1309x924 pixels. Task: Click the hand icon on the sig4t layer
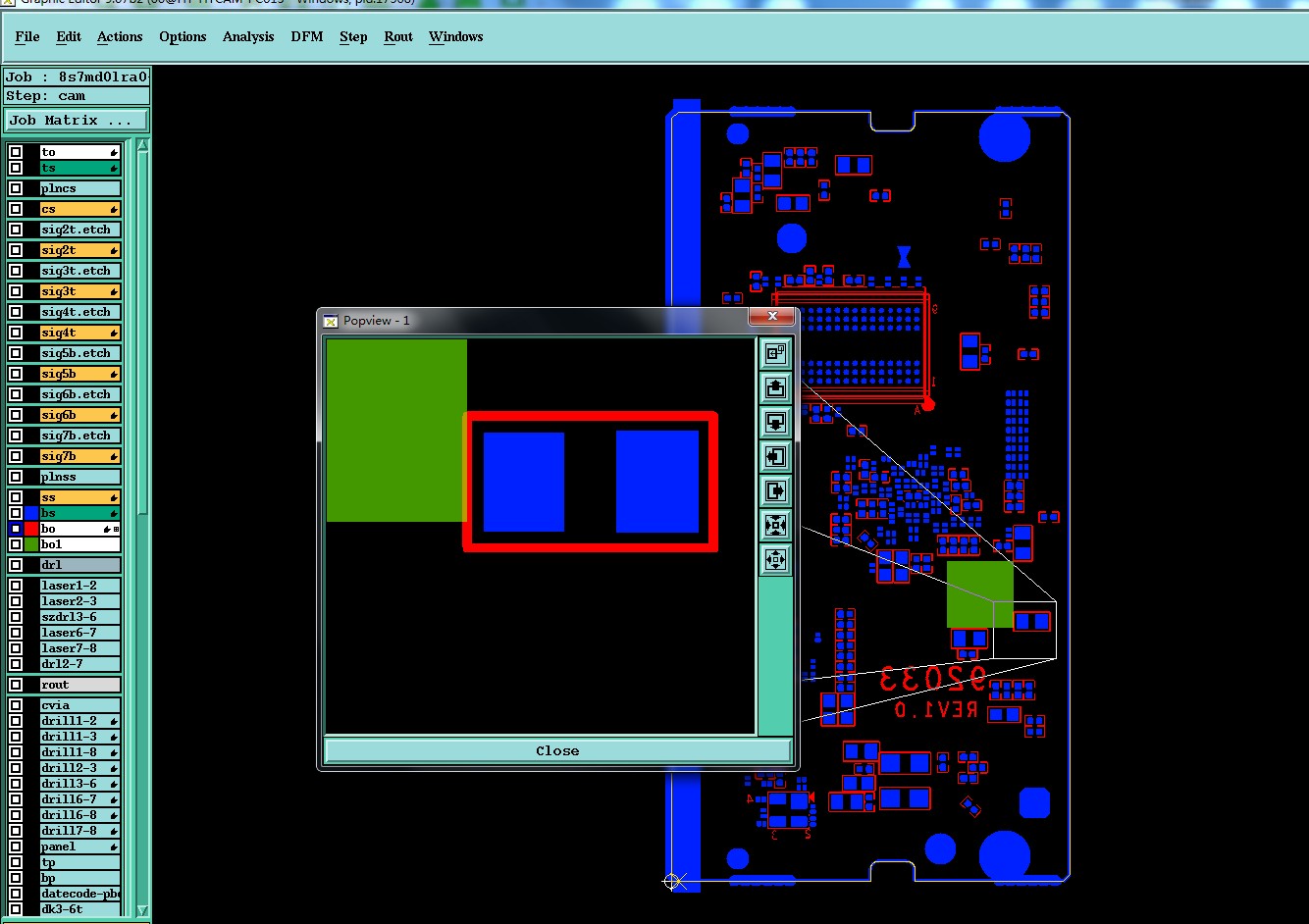[114, 333]
